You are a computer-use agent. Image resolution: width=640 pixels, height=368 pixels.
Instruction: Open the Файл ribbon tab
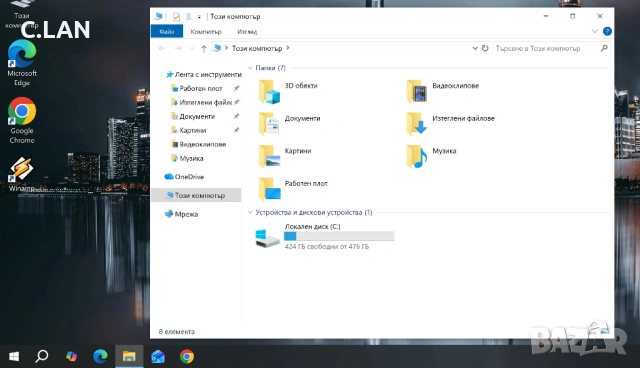click(x=167, y=31)
